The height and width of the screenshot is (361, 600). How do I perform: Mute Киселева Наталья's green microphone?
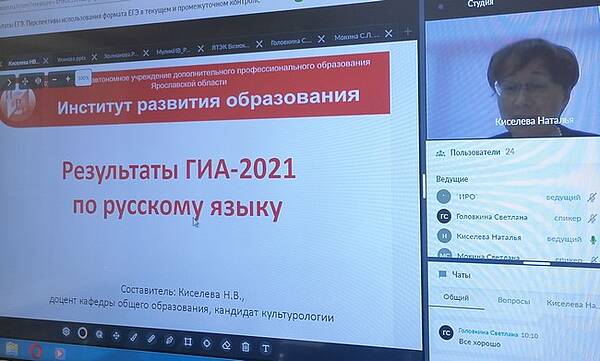(593, 240)
